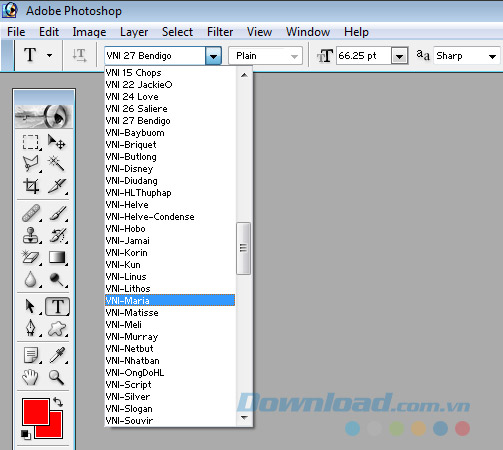The image size is (503, 450).
Task: Select the Clone Stamp tool
Action: 31,235
